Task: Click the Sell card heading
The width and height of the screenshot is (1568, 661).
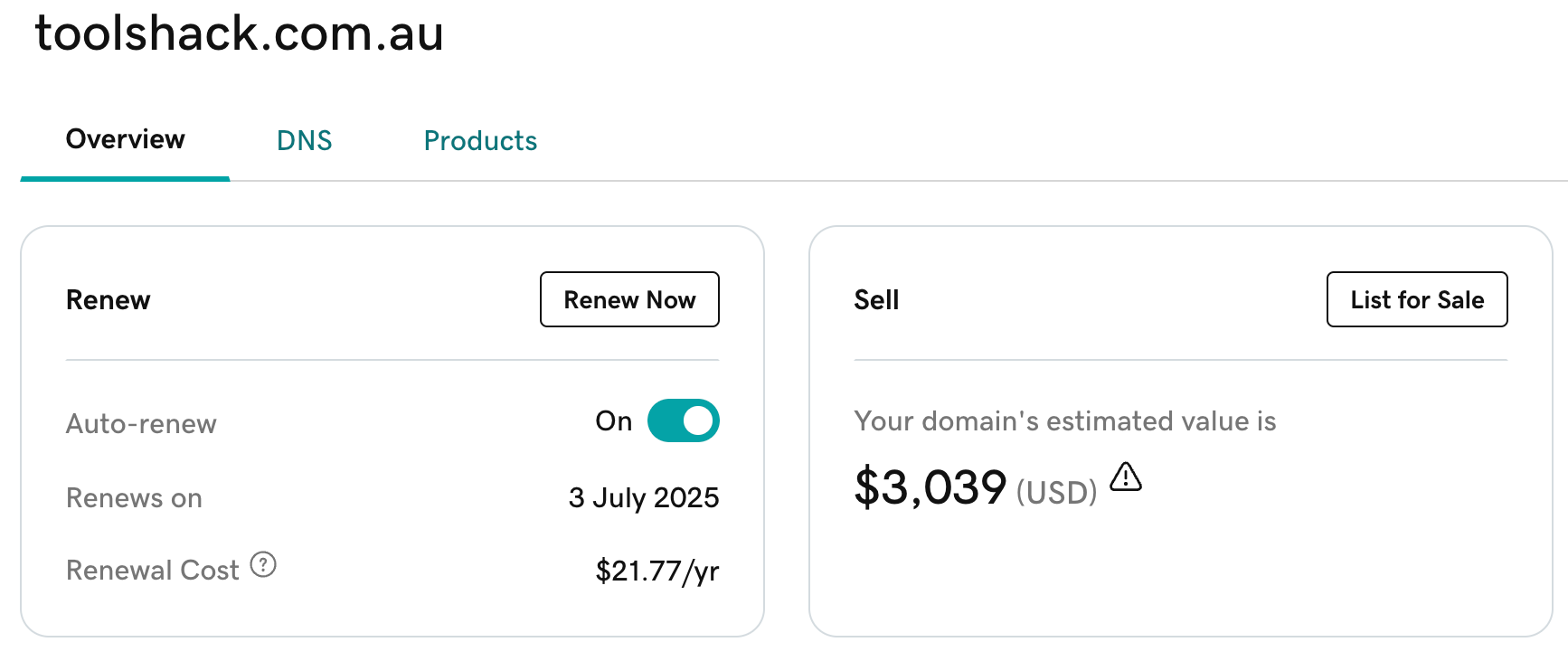Action: pos(876,300)
